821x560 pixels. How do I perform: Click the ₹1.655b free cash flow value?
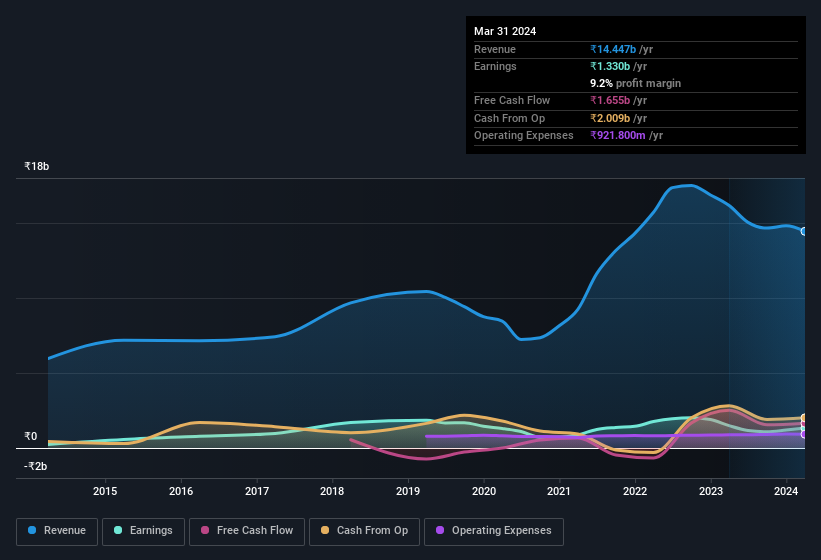pyautogui.click(x=610, y=100)
